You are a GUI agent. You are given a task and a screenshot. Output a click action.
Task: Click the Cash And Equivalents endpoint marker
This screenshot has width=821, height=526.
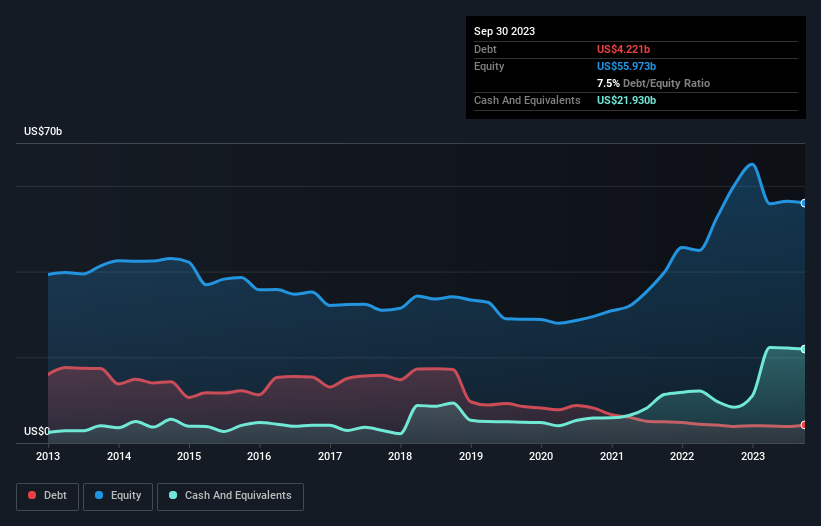click(x=804, y=349)
